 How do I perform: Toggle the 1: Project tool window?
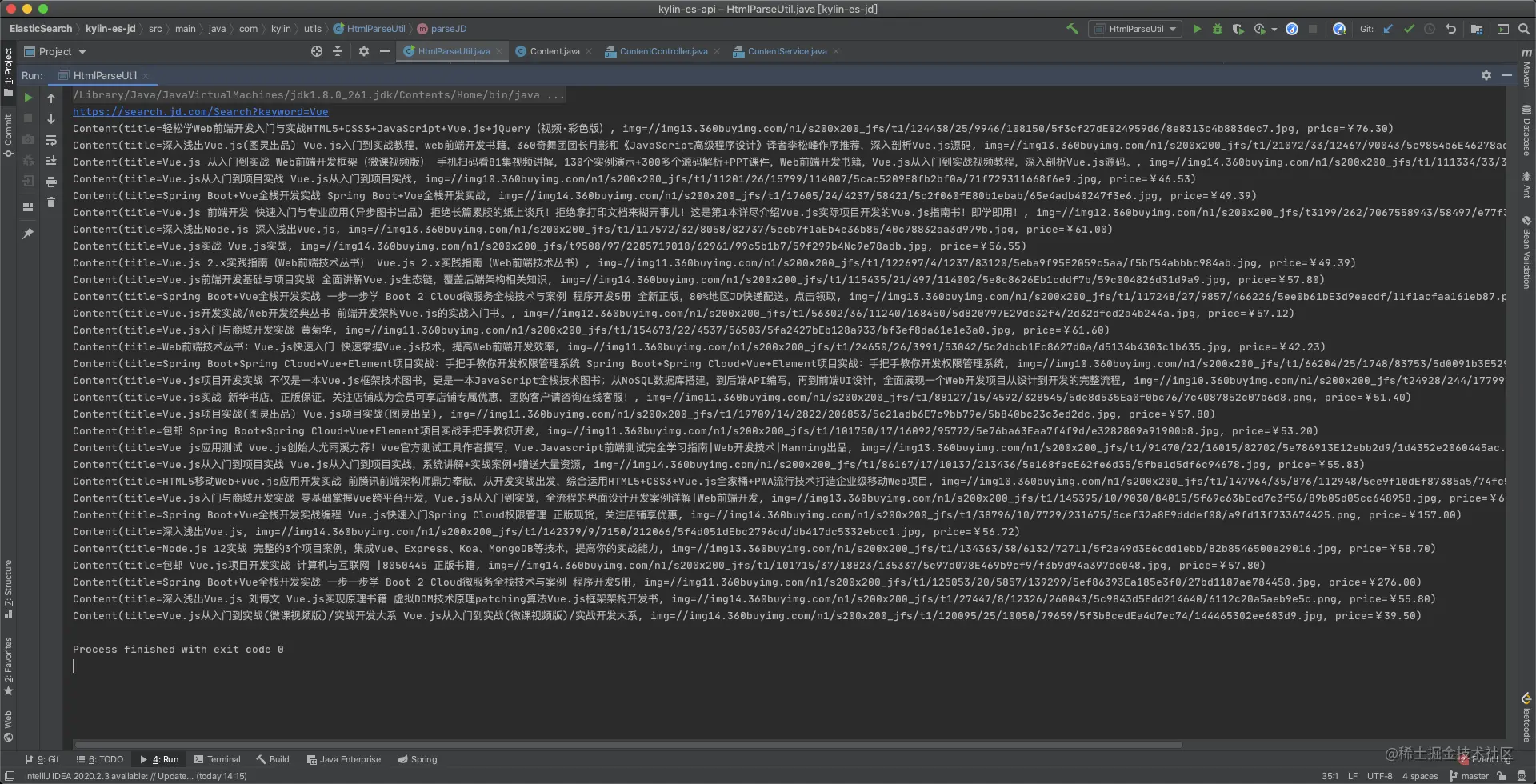click(x=9, y=72)
